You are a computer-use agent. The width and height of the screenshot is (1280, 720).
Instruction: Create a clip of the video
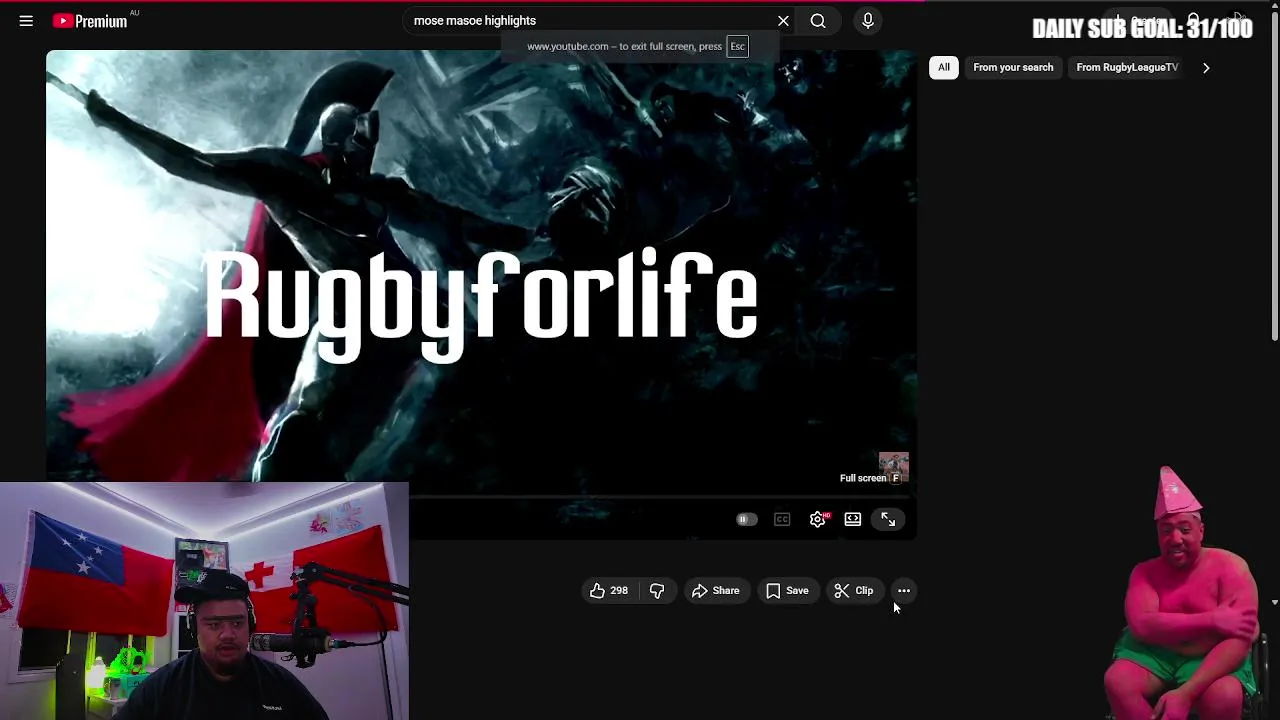point(854,591)
